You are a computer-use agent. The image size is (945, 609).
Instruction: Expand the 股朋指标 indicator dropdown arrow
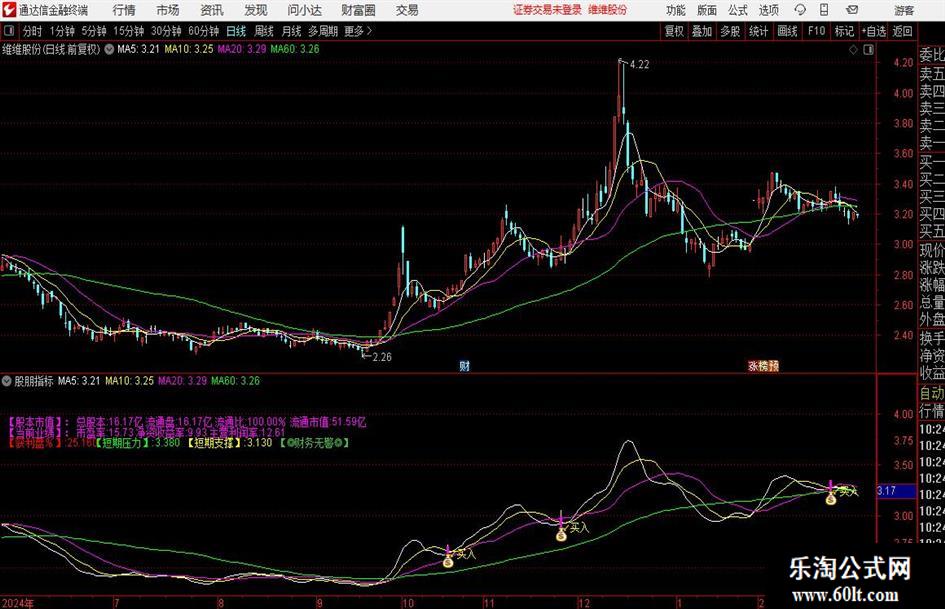[7, 380]
